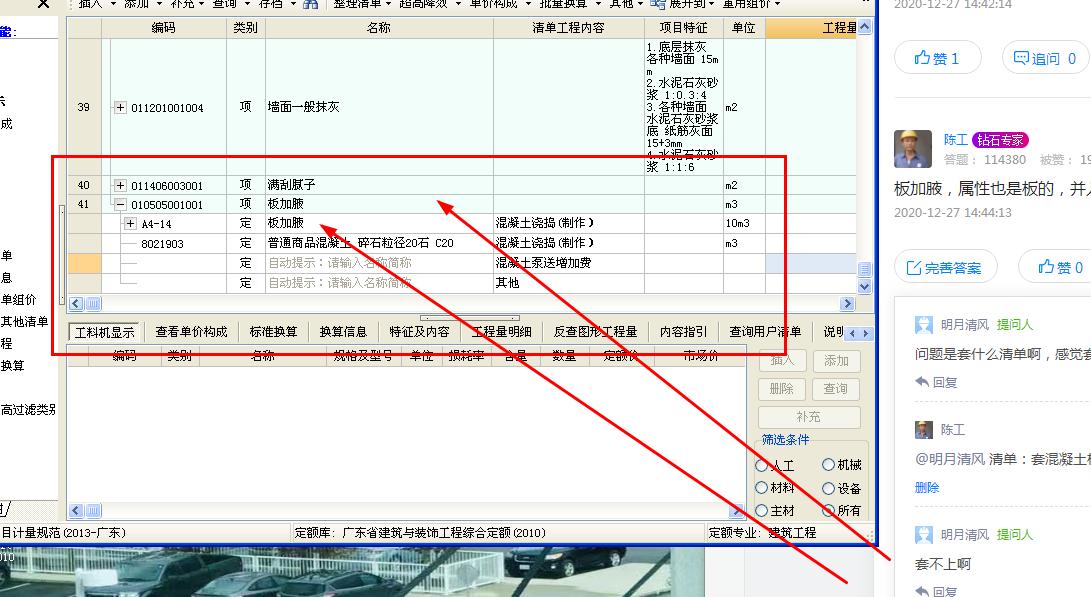Select the 设备 filter radio button
The width and height of the screenshot is (1091, 597).
coord(828,488)
